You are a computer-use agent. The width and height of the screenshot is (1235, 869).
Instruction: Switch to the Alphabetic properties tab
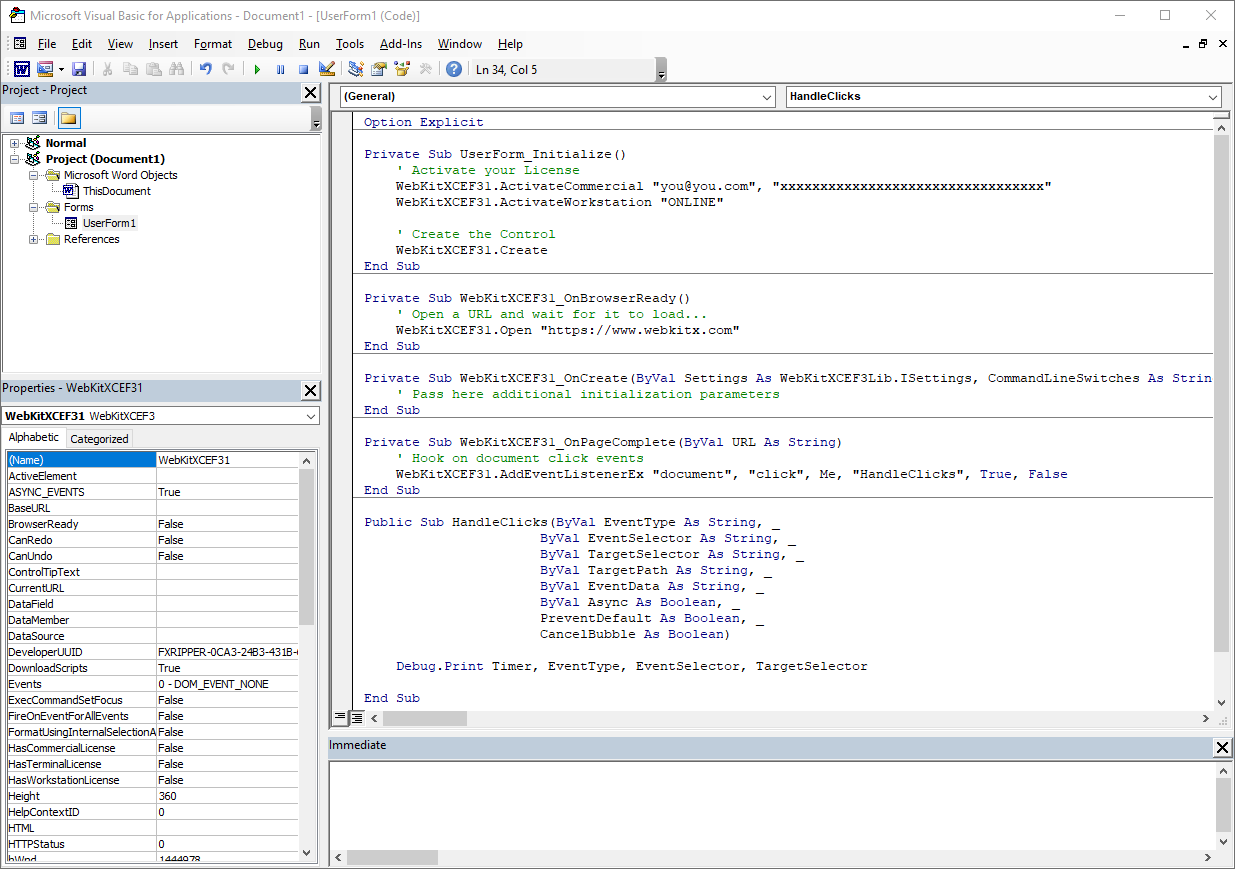pos(34,437)
